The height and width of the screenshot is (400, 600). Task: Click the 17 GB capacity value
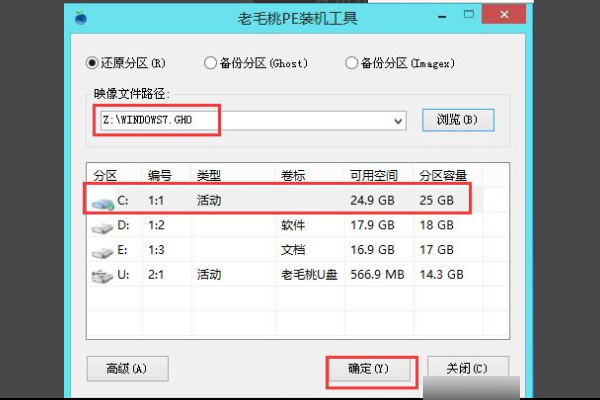click(x=436, y=250)
